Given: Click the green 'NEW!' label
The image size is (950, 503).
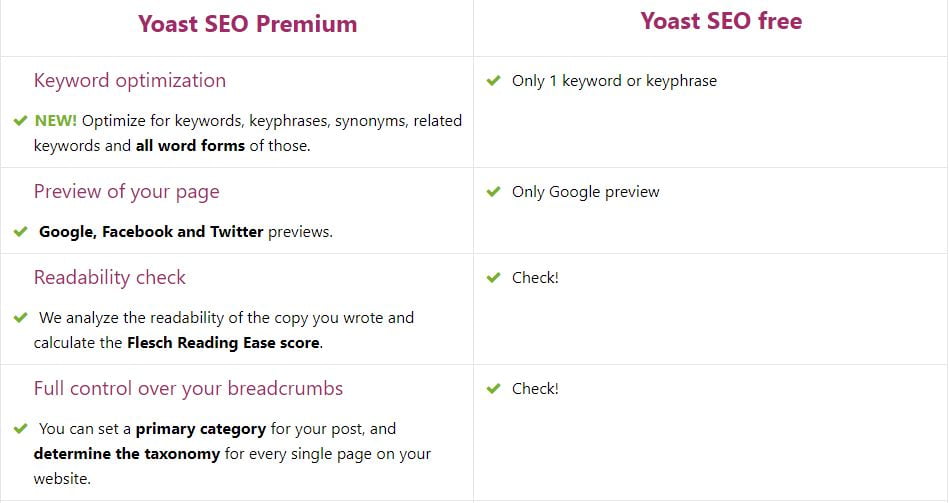Looking at the screenshot, I should pos(56,121).
